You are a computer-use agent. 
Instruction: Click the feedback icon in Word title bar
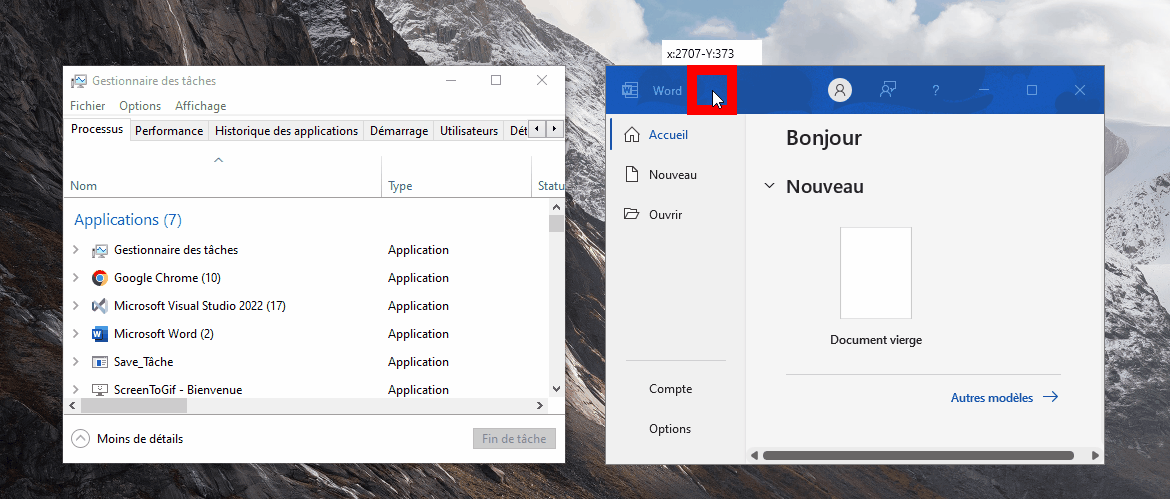click(x=887, y=90)
